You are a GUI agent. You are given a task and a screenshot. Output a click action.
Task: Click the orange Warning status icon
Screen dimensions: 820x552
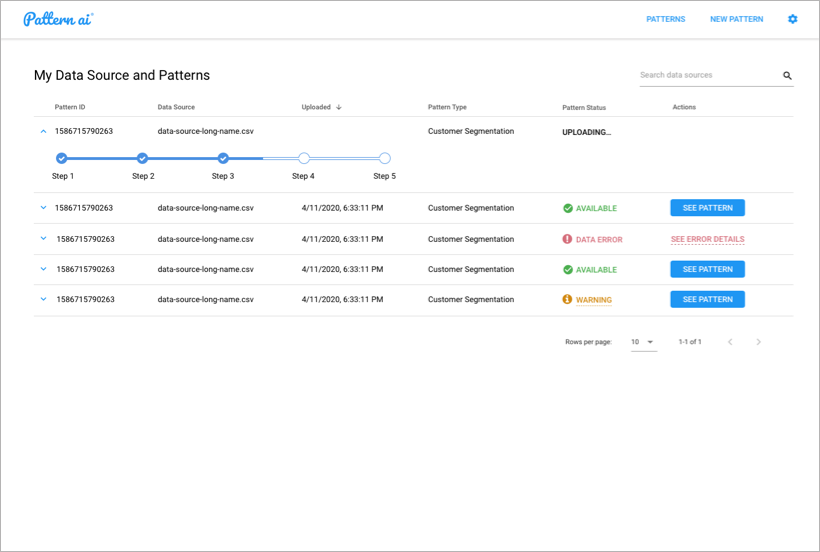(x=567, y=300)
